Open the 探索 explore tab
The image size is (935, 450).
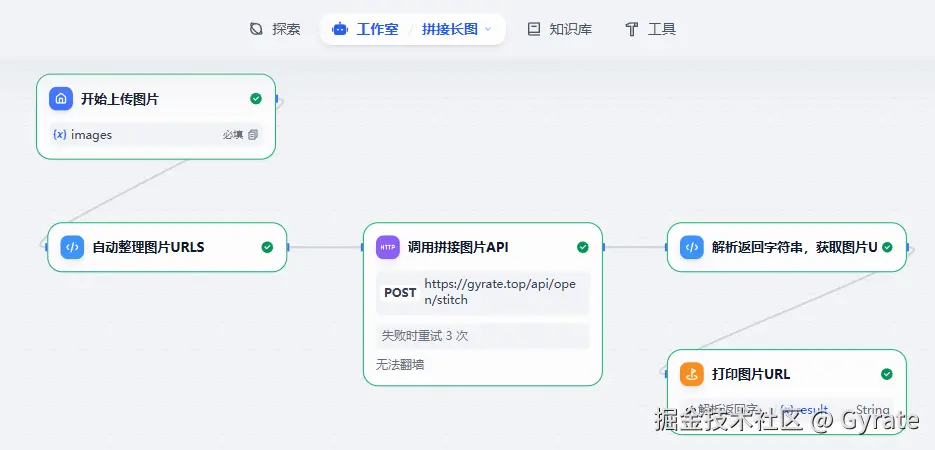coord(275,29)
